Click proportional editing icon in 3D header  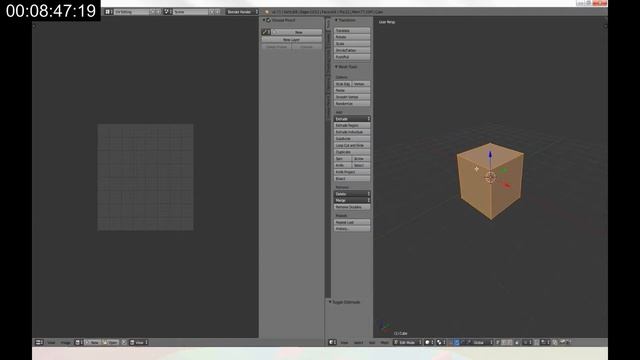pos(528,342)
